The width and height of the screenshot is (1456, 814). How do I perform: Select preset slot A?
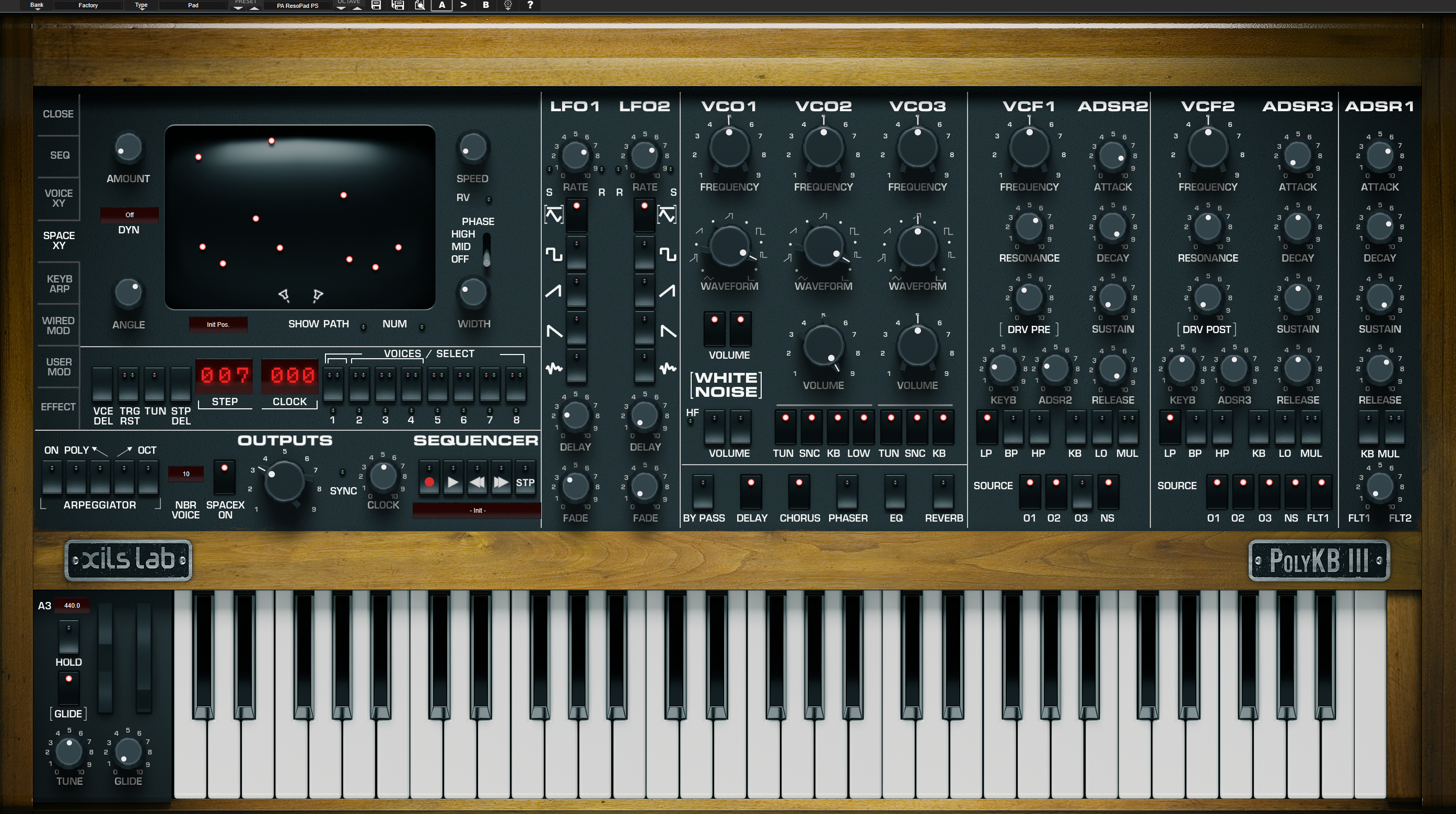pyautogui.click(x=442, y=5)
